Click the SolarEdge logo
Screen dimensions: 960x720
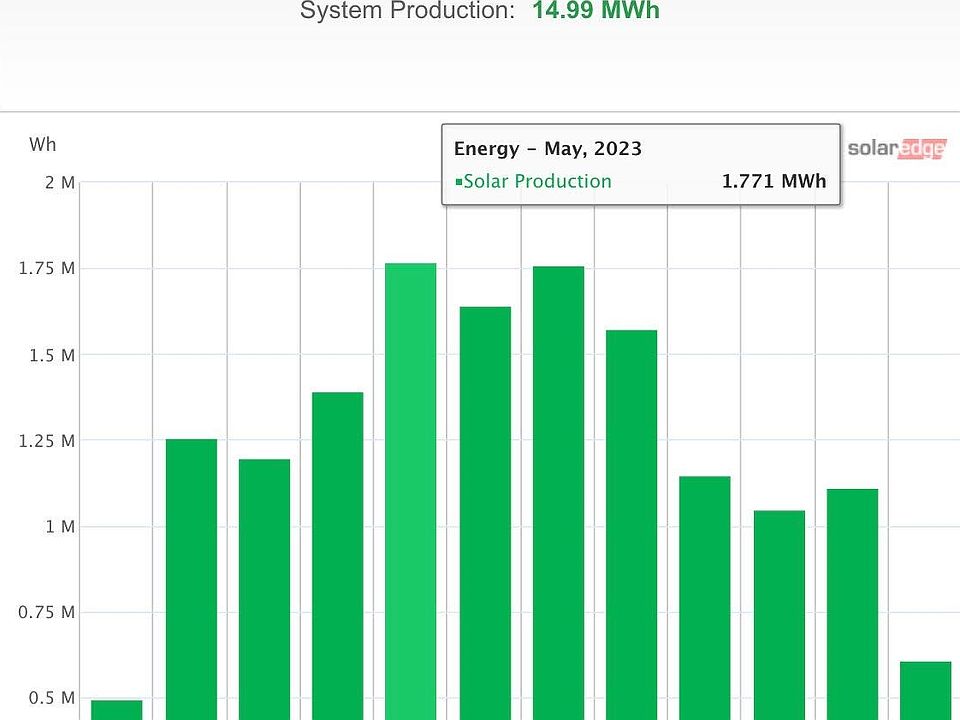tap(897, 149)
